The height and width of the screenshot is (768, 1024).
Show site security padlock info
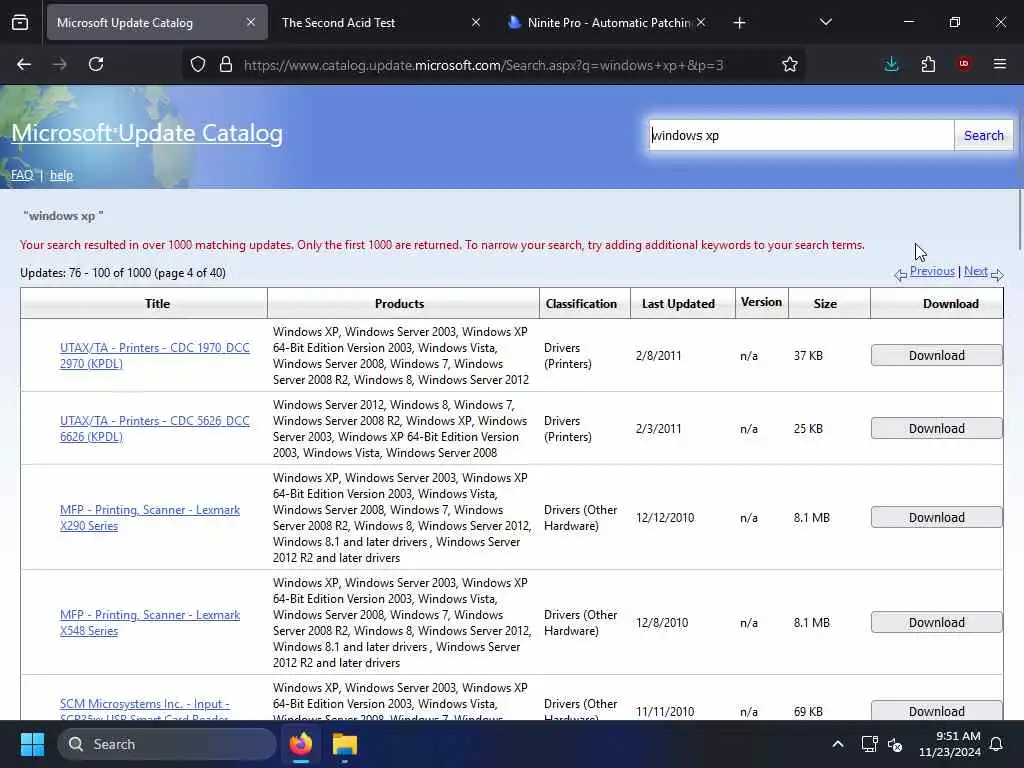coord(226,64)
